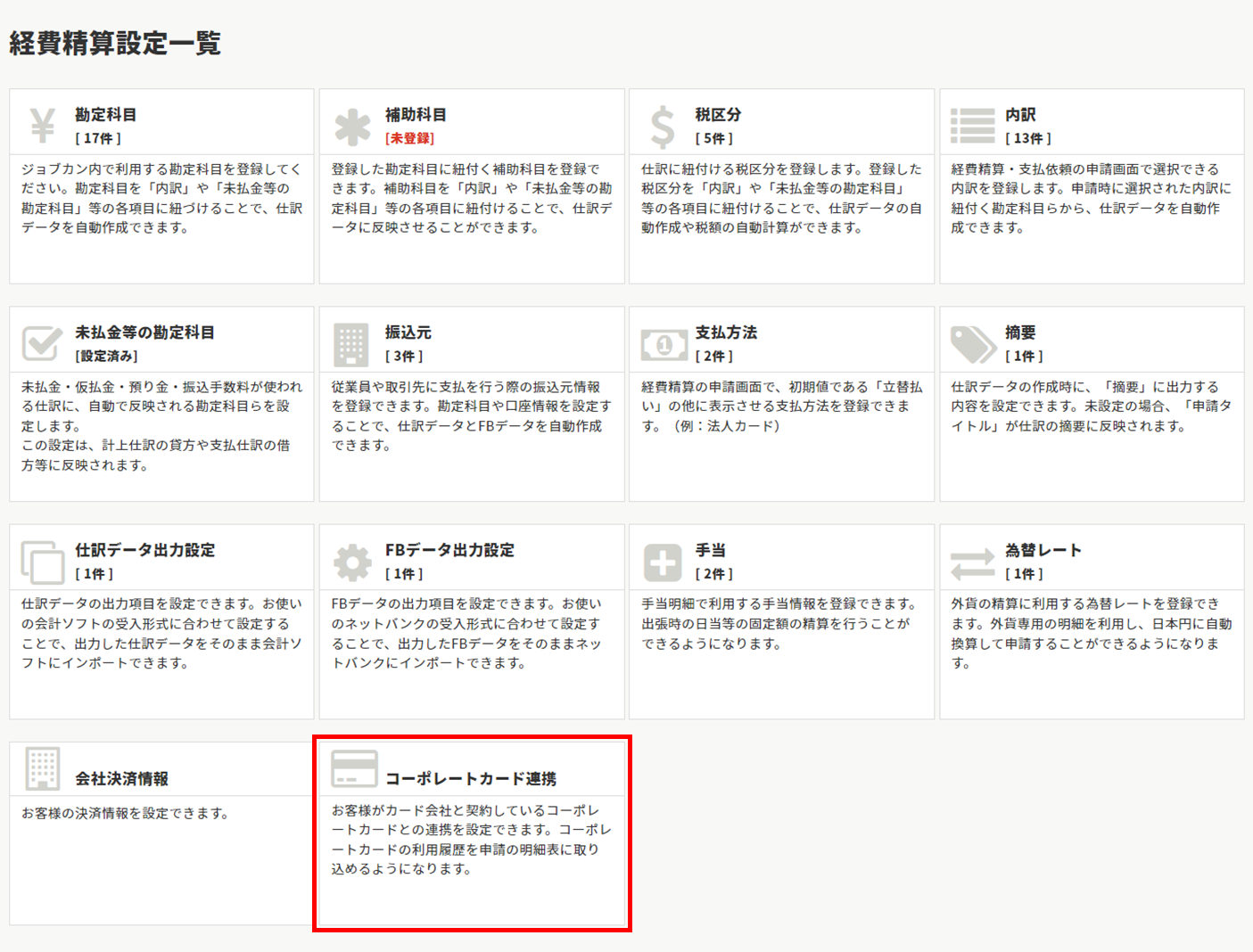
Task: Click the asterisk icon for 補助科目
Action: tap(352, 127)
